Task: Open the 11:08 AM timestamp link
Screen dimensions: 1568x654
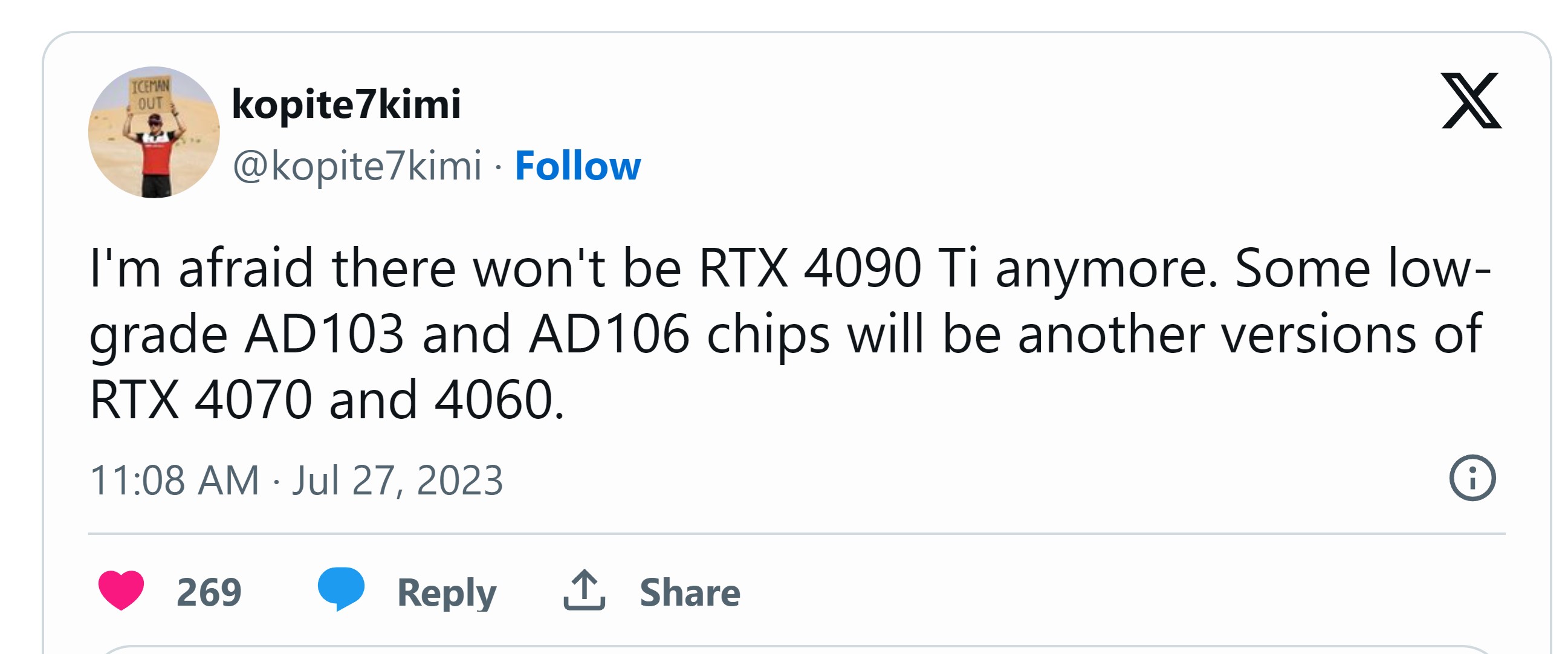Action: click(x=175, y=481)
